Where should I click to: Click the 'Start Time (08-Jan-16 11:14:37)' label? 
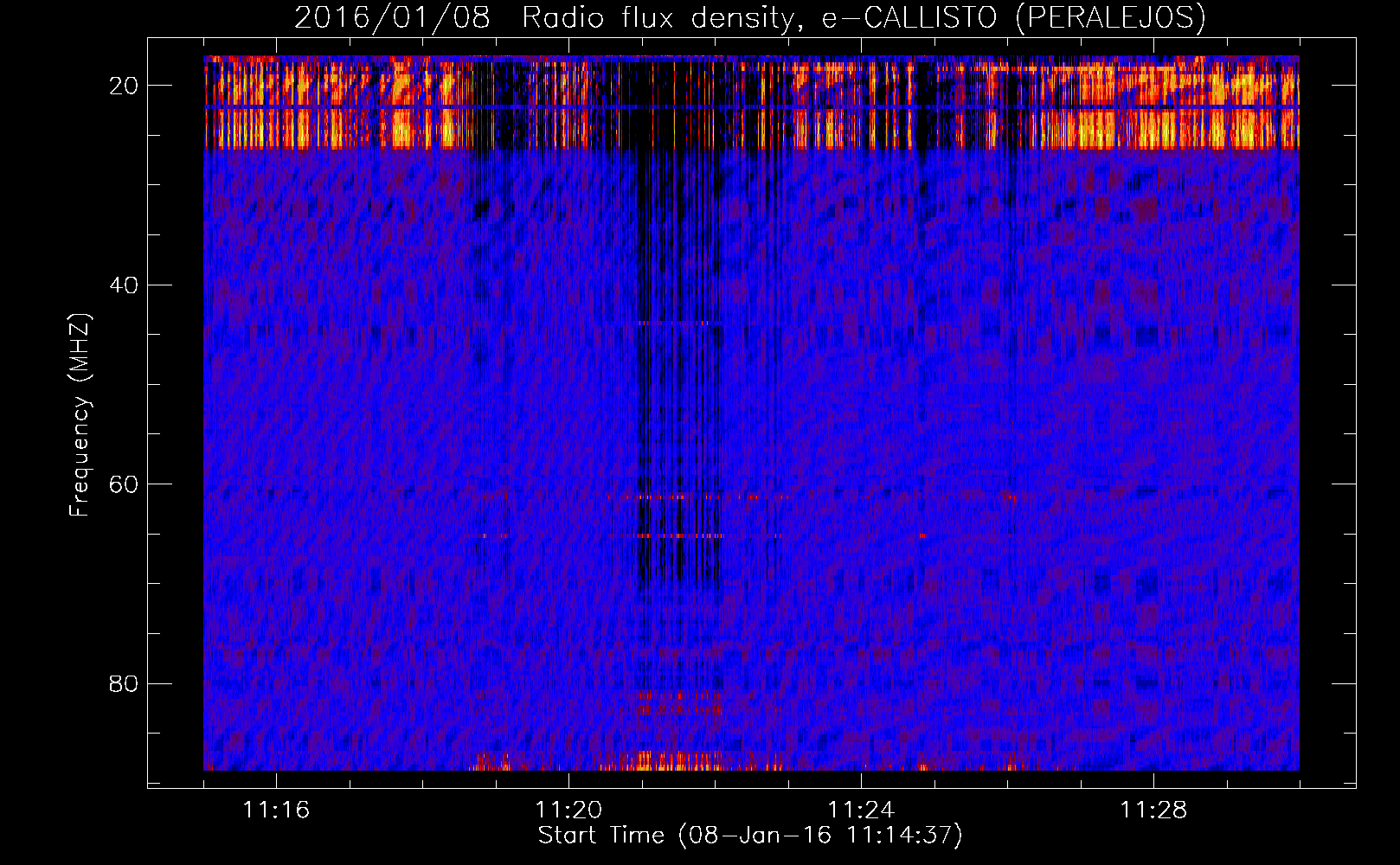click(750, 836)
